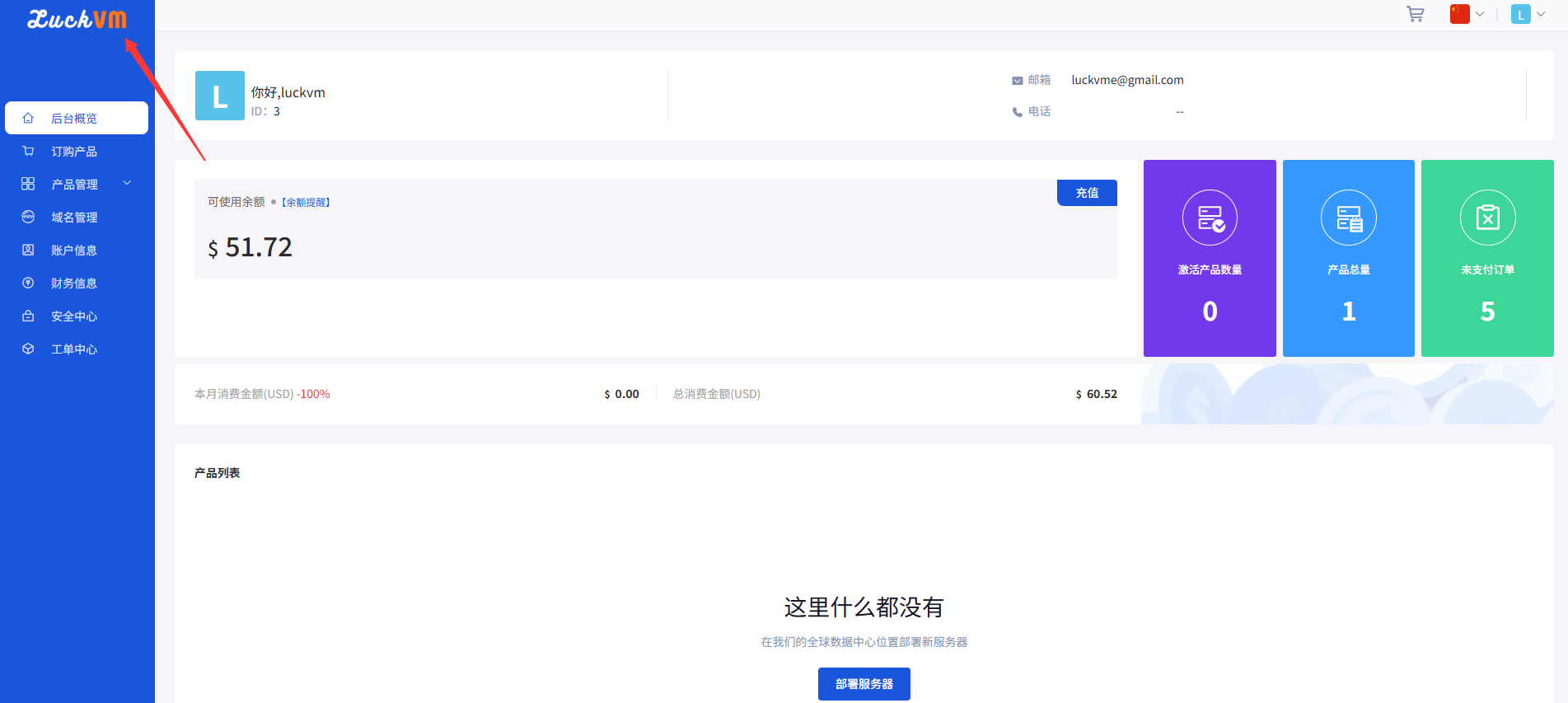Open 后台概览 in the sidebar
The image size is (1568, 703).
[x=77, y=118]
